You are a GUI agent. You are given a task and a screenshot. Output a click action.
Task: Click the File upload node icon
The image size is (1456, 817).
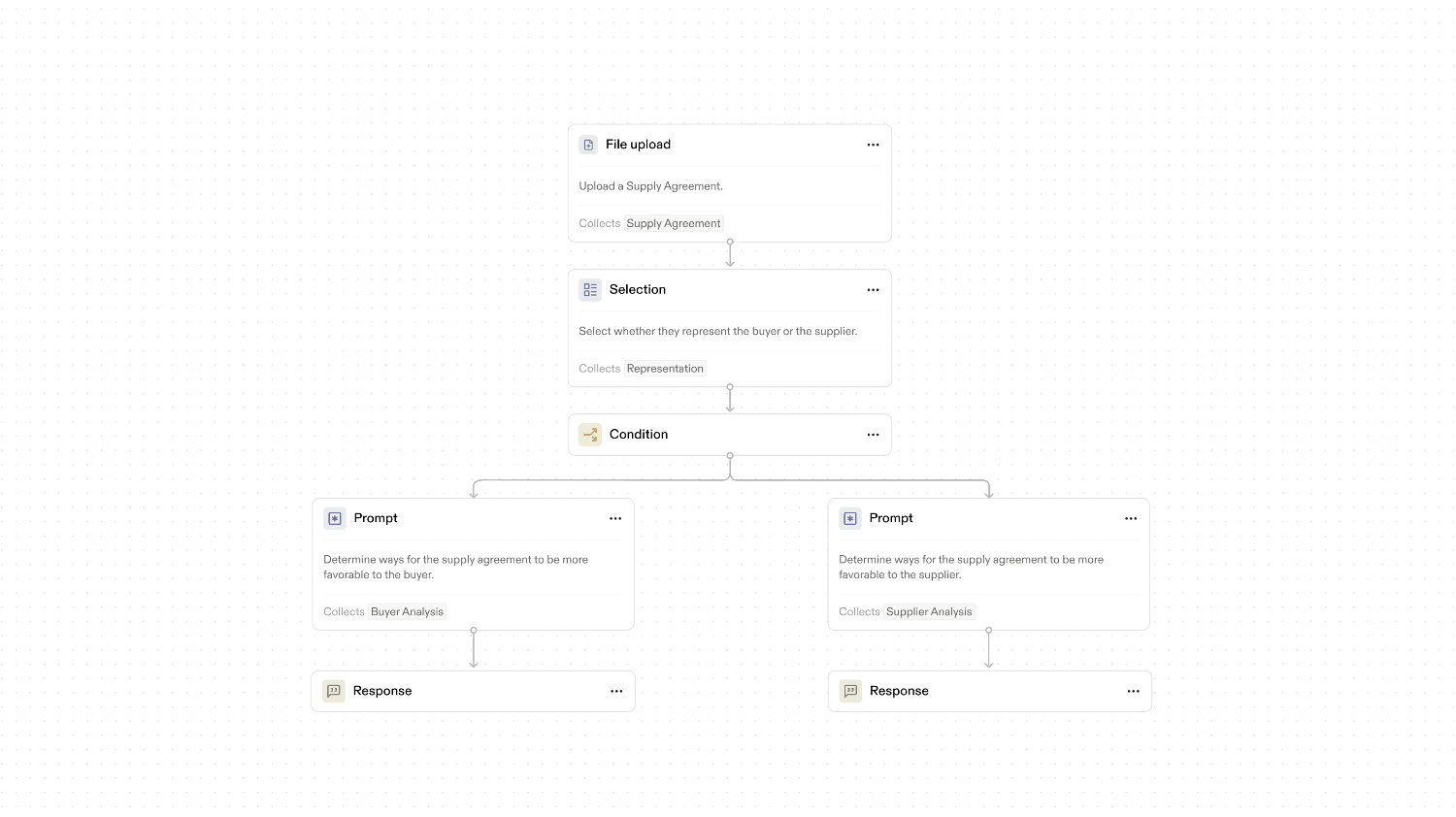(x=588, y=145)
